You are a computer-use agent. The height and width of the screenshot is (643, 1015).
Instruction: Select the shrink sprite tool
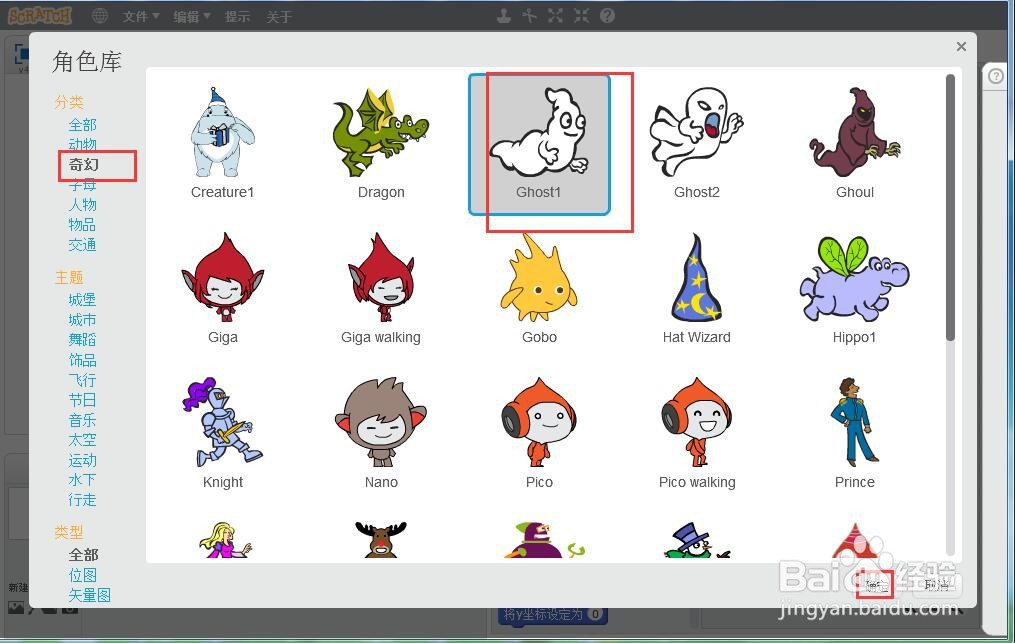point(581,16)
